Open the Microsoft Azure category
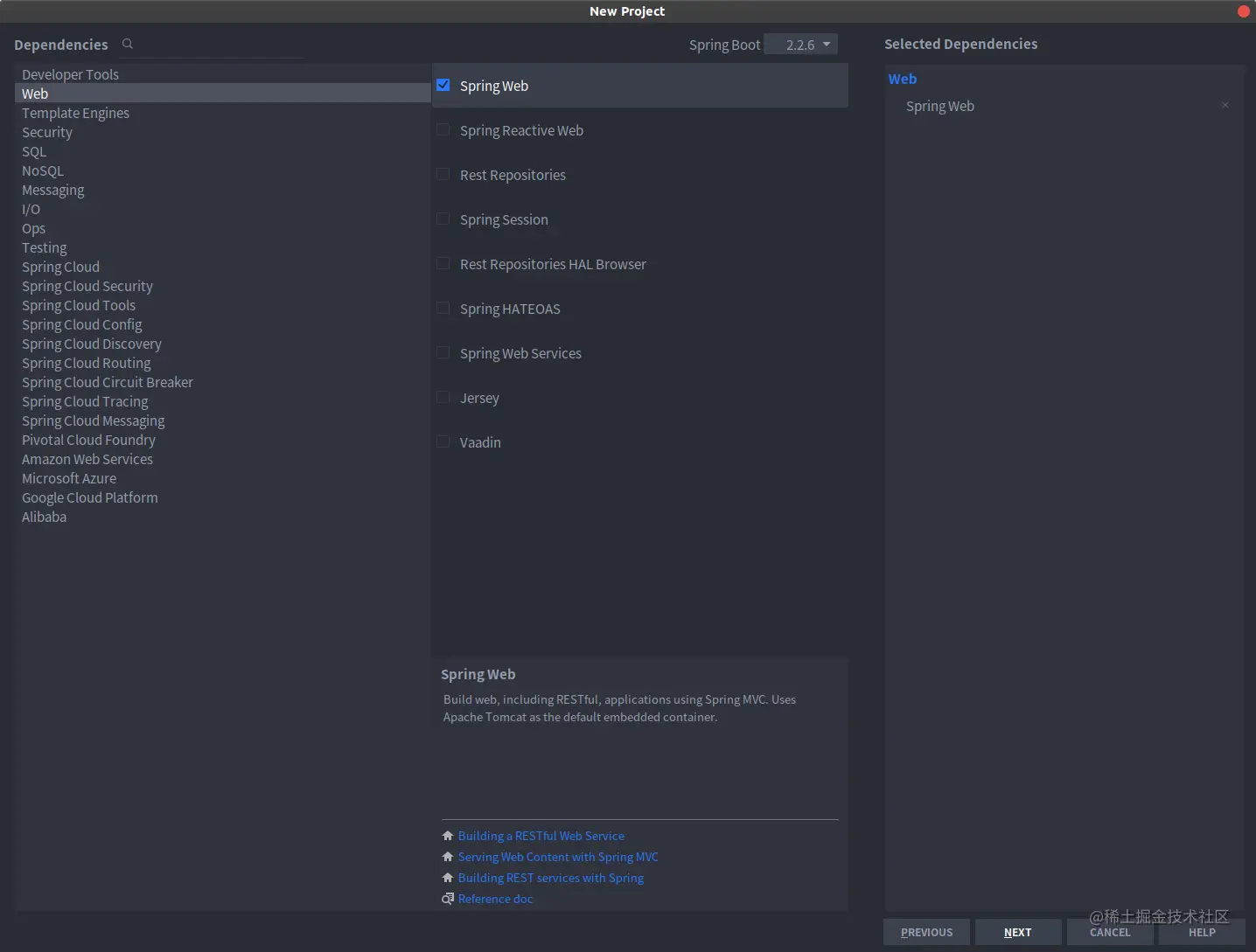 click(x=222, y=478)
